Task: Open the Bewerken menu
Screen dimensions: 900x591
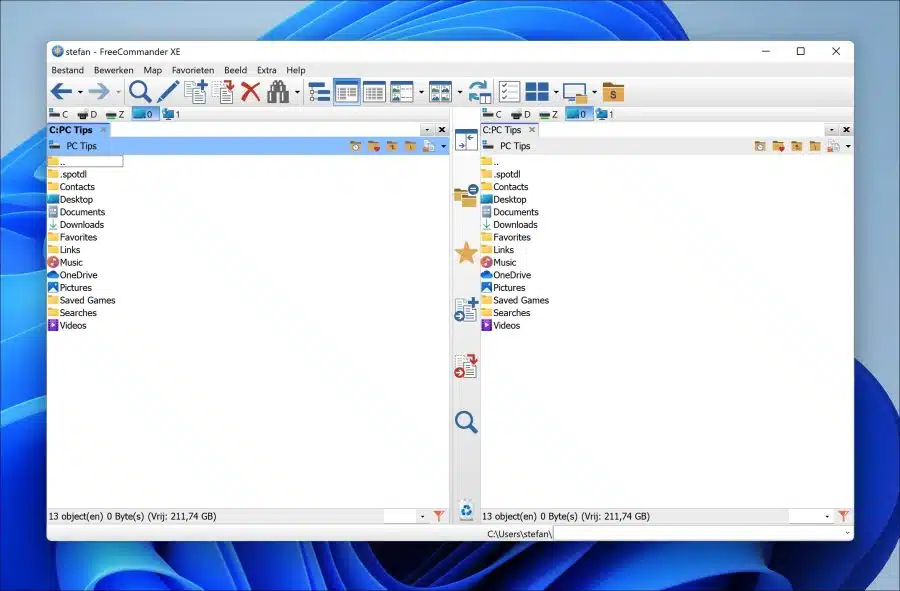Action: tap(114, 70)
